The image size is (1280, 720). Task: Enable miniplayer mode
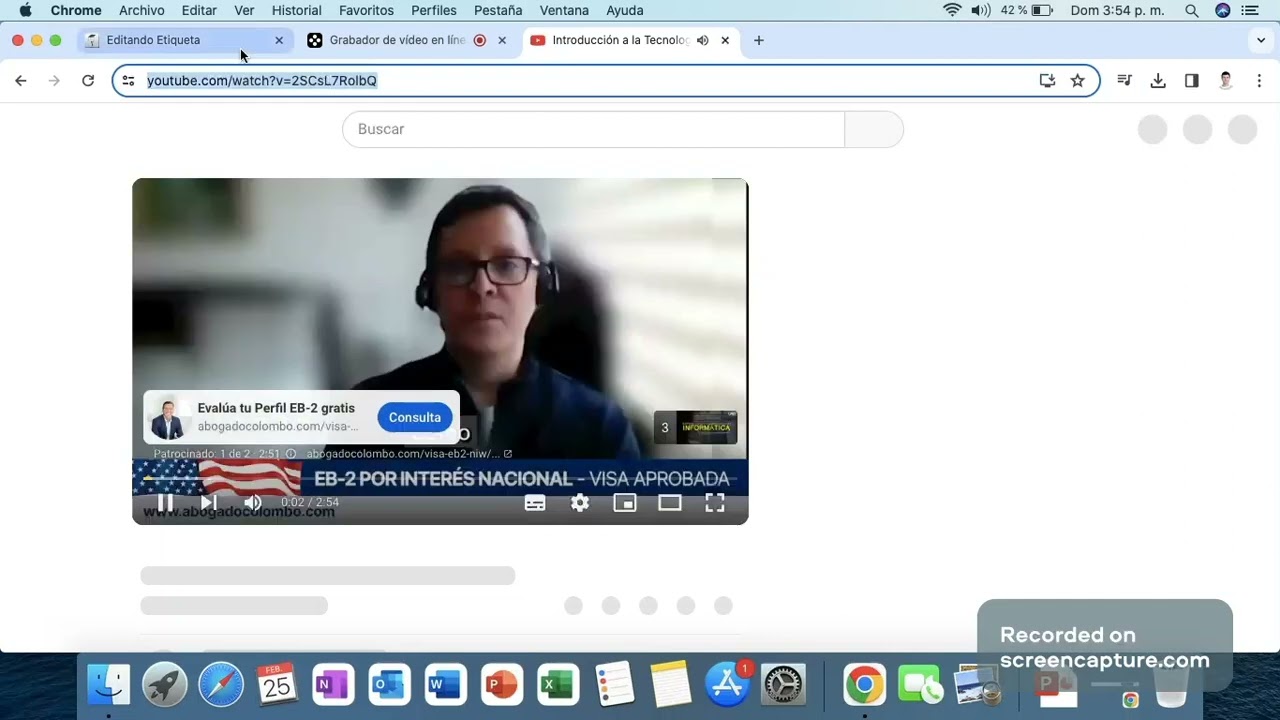click(x=625, y=503)
